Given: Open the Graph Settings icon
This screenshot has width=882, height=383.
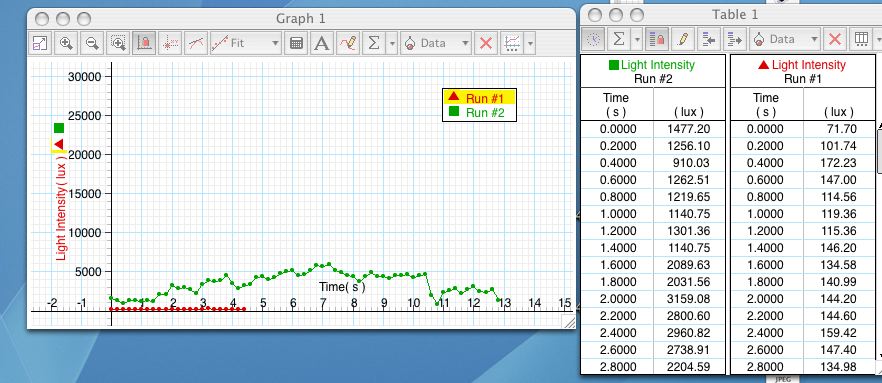Looking at the screenshot, I should click(512, 43).
